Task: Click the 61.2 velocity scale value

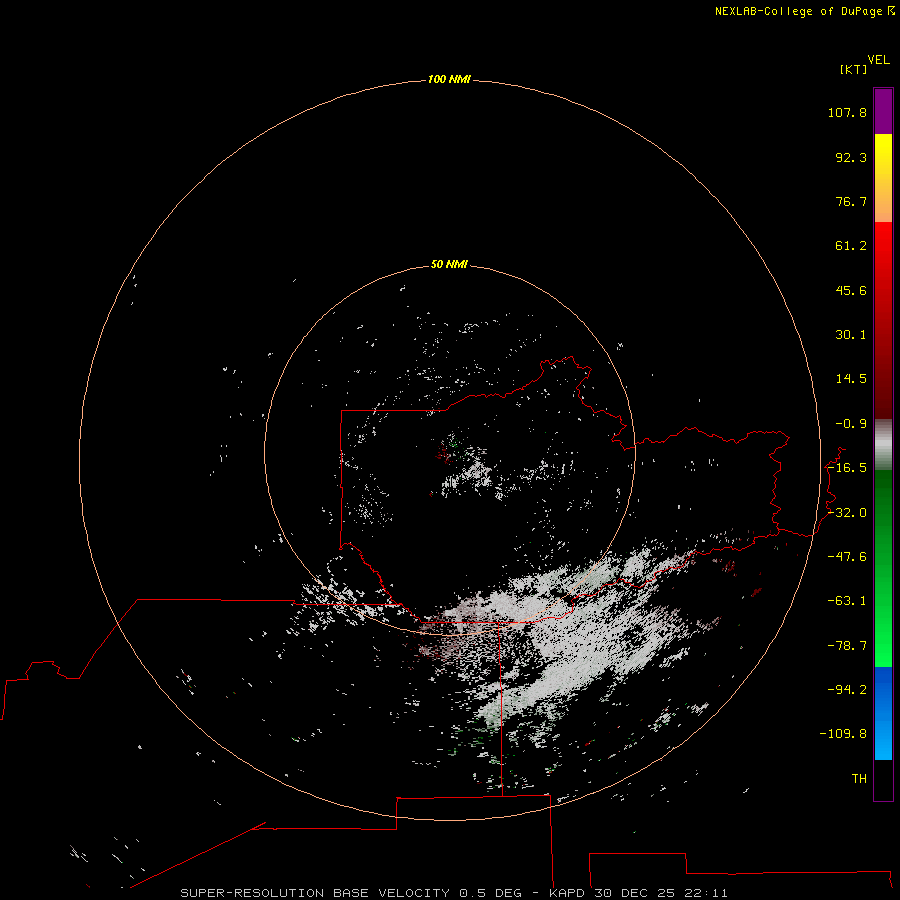Action: (851, 246)
